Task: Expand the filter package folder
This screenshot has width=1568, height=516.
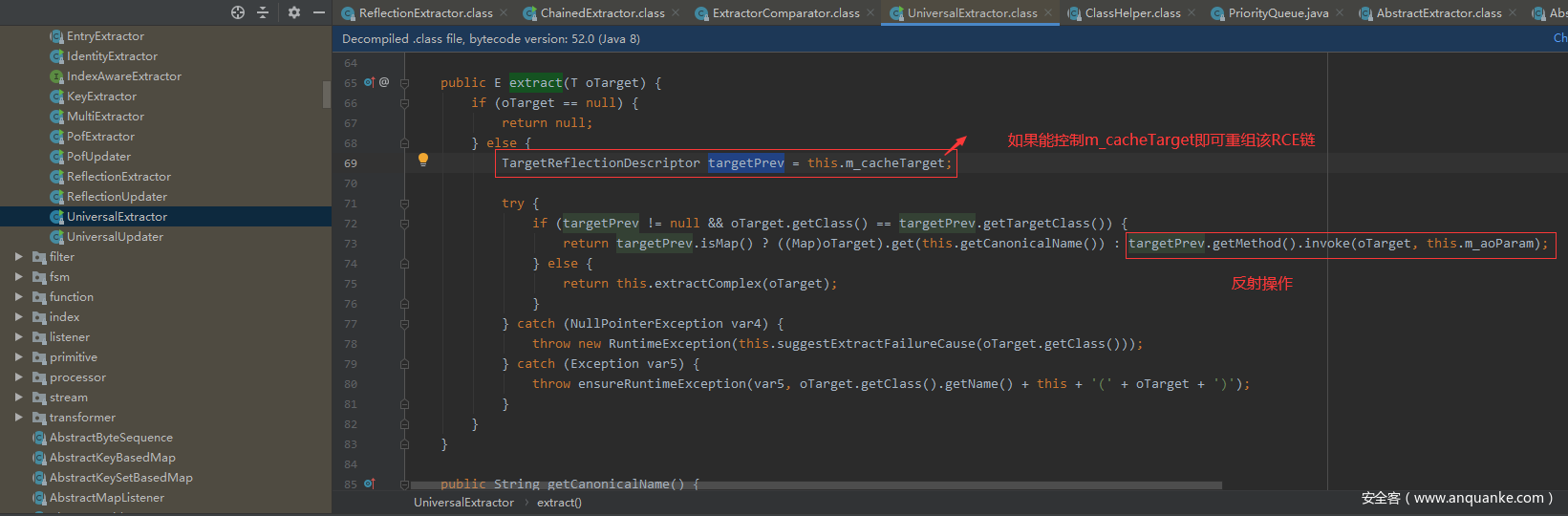Action: (18, 257)
